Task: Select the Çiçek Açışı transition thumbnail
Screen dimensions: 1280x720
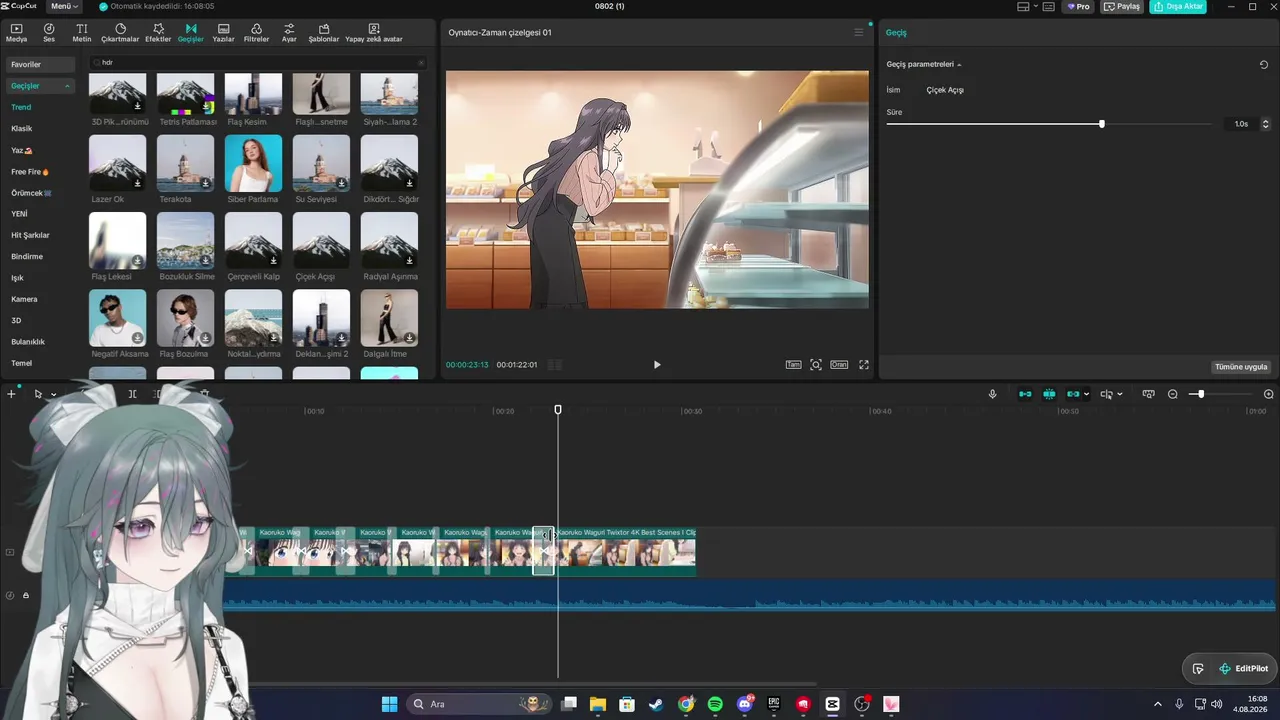Action: (321, 241)
